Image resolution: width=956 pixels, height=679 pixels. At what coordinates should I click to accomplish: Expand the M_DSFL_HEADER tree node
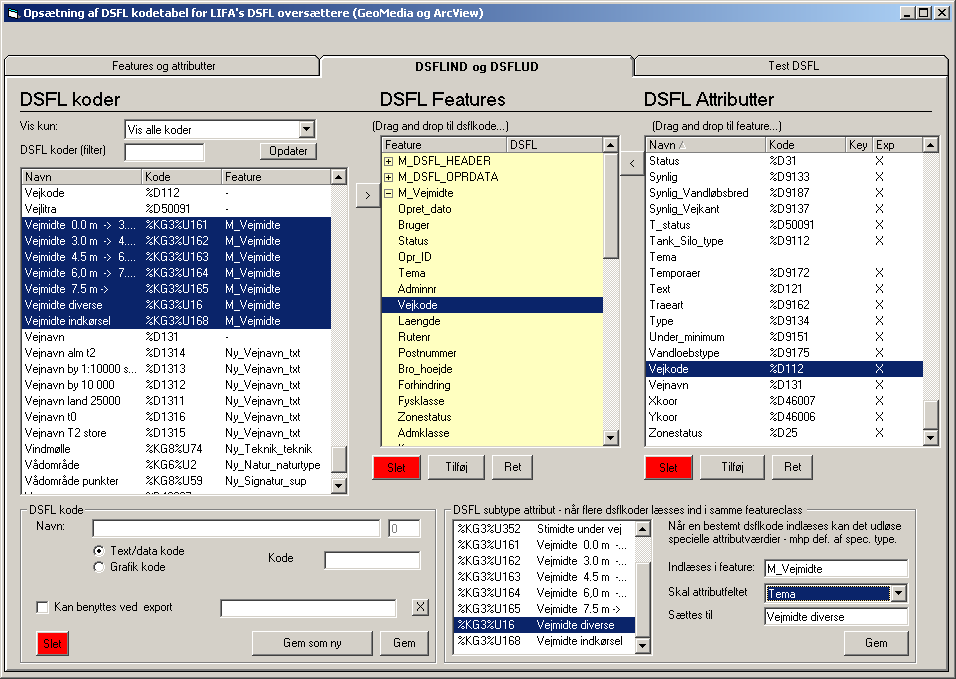point(389,161)
